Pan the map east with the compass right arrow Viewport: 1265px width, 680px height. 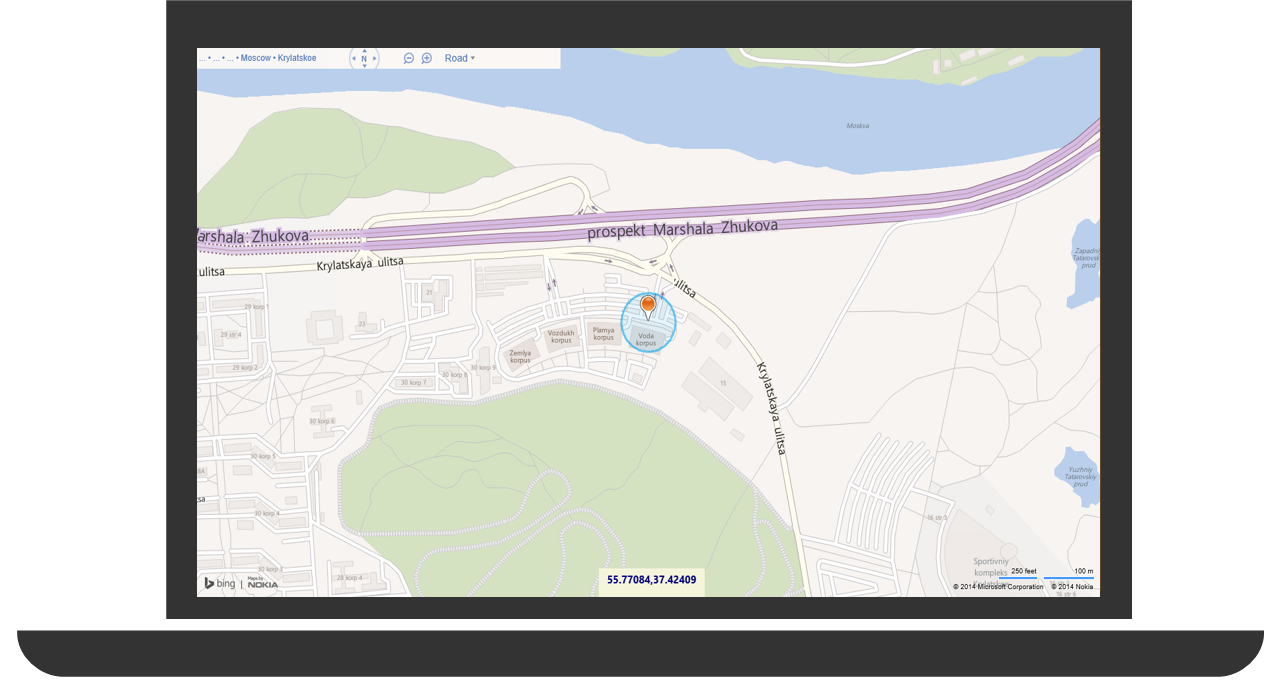[375, 58]
